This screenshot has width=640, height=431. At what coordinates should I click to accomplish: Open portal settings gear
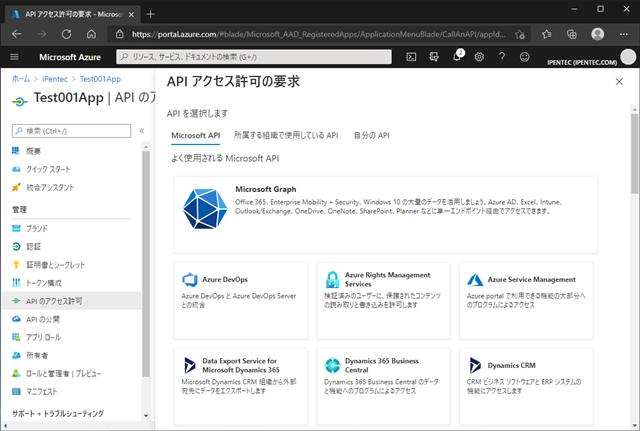point(479,57)
